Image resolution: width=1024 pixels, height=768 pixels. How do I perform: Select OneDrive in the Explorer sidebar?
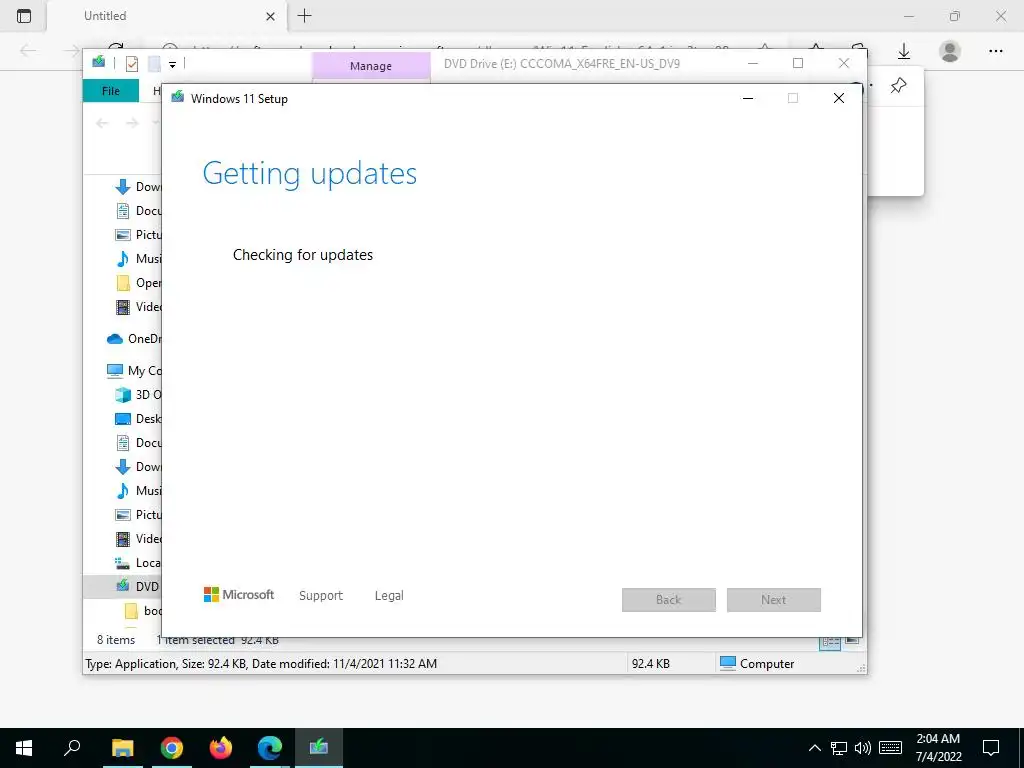tap(134, 338)
